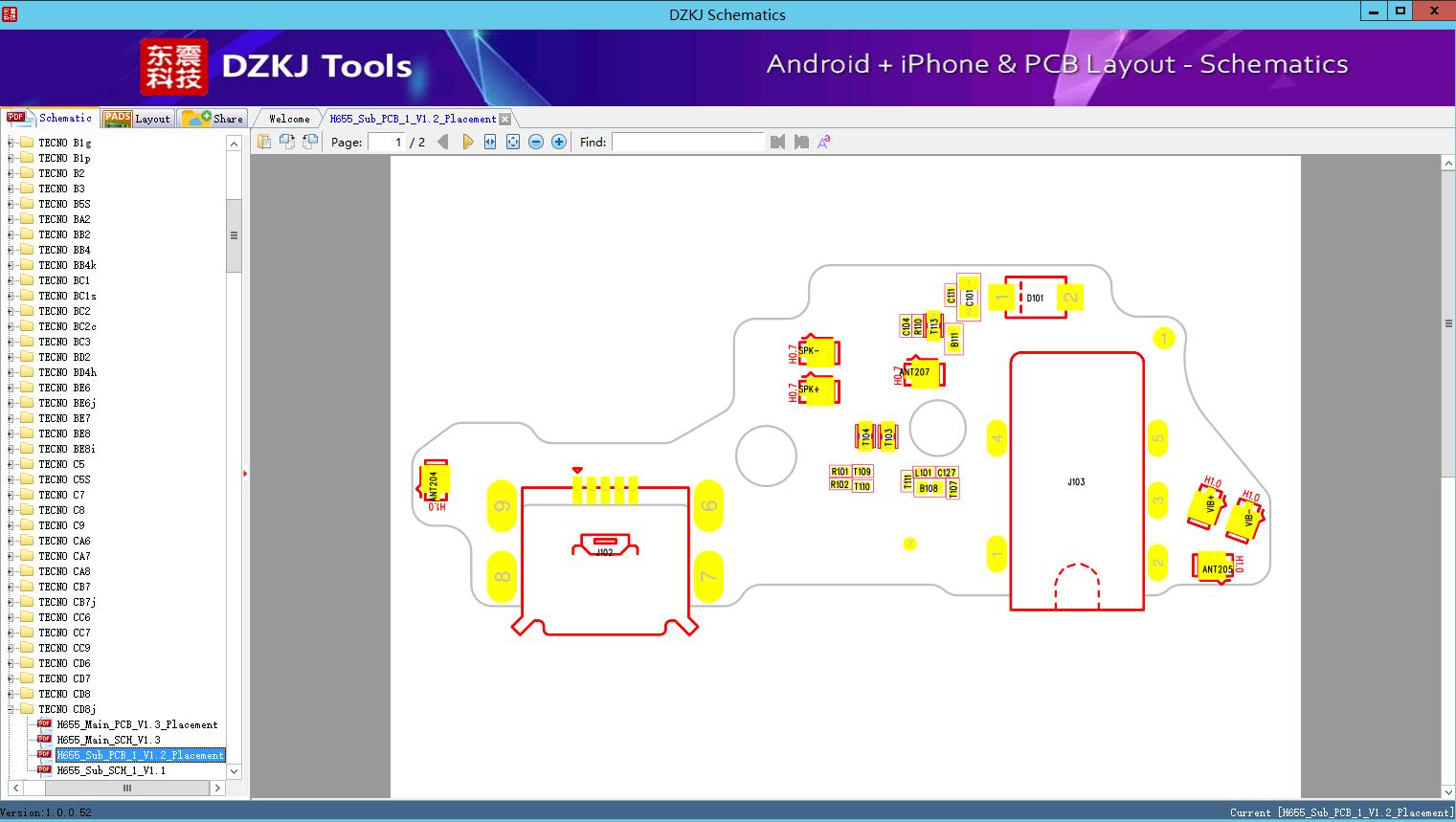
Task: Select the TECNO CB7j tree item
Action: (x=67, y=602)
